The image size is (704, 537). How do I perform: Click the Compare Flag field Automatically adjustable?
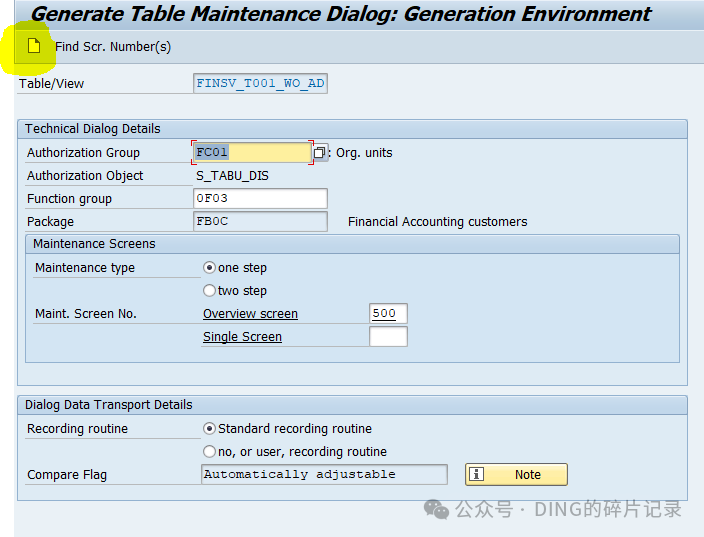324,475
